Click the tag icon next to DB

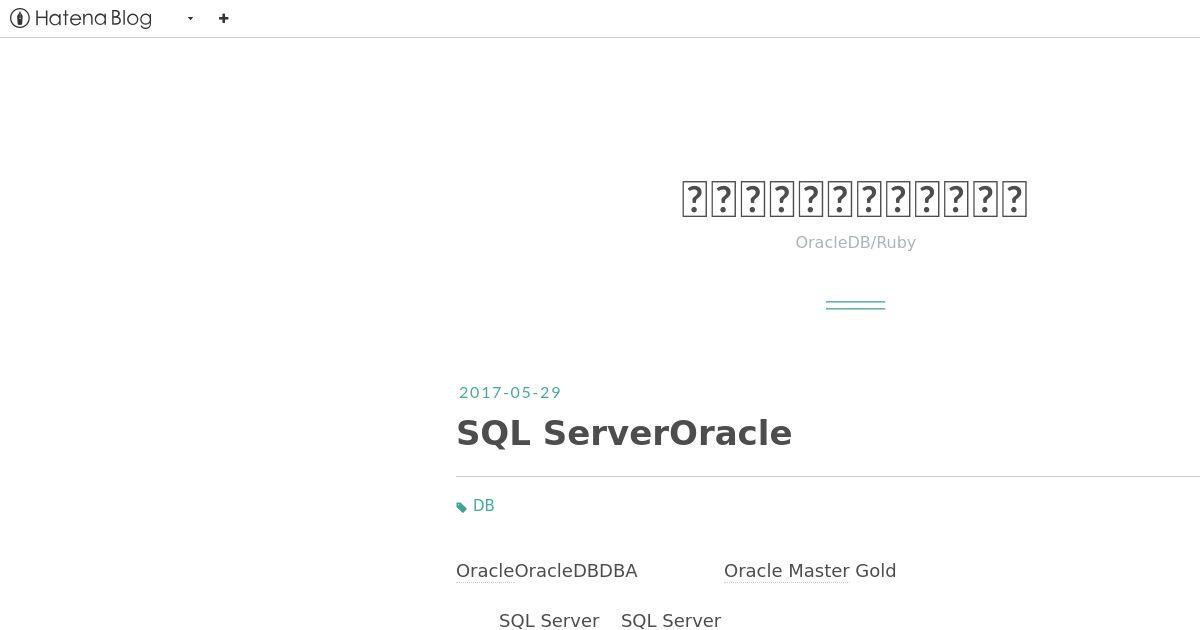(461, 507)
